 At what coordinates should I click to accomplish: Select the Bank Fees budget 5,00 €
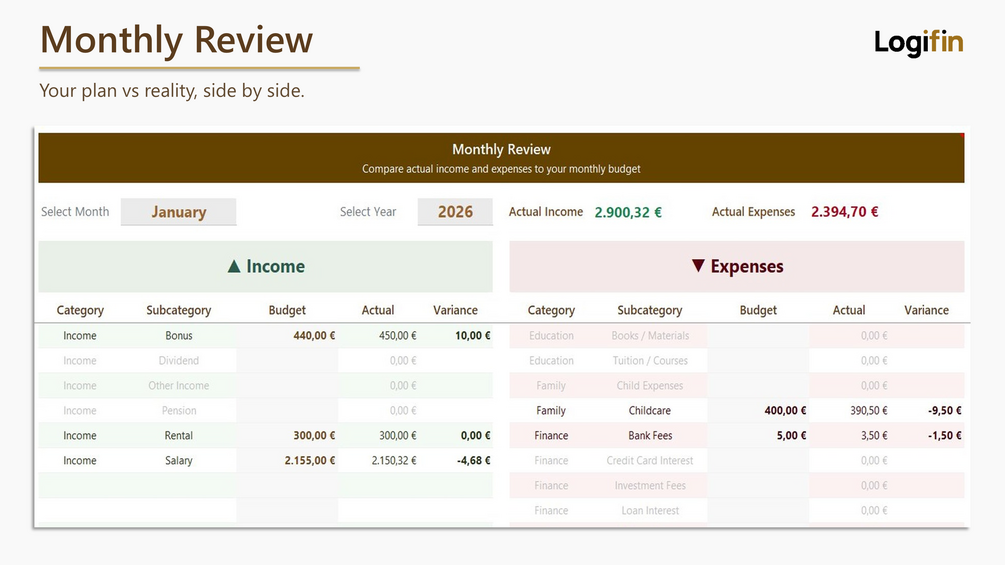pos(792,436)
